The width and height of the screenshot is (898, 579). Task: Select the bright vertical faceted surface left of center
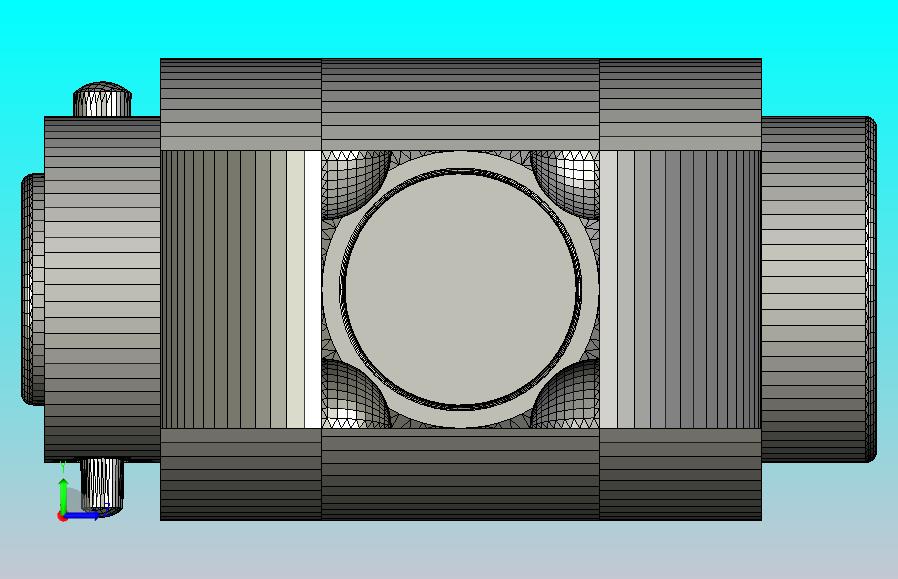(x=241, y=289)
